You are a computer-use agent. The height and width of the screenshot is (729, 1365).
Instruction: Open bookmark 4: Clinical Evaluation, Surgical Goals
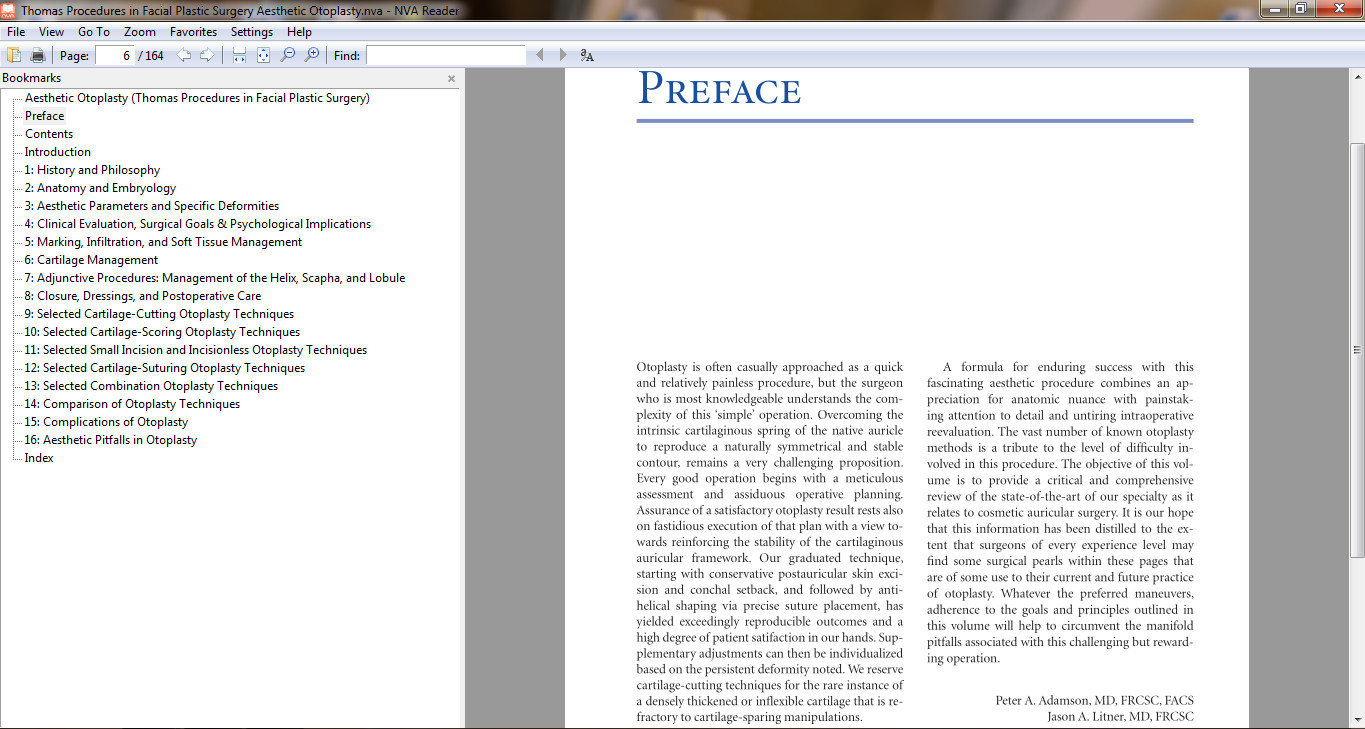pyautogui.click(x=198, y=224)
